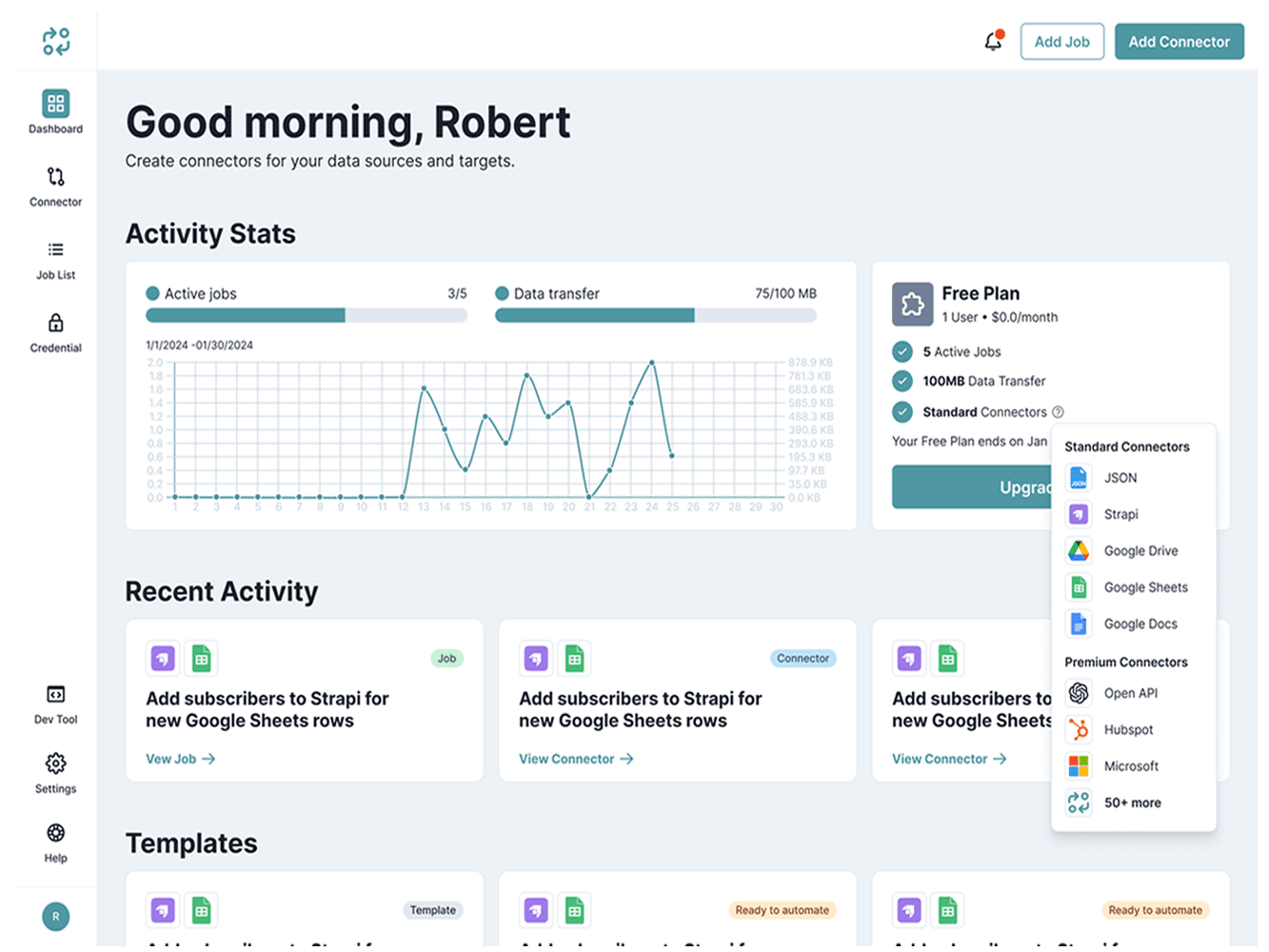Click Strapi icon in first activity card

(x=163, y=658)
